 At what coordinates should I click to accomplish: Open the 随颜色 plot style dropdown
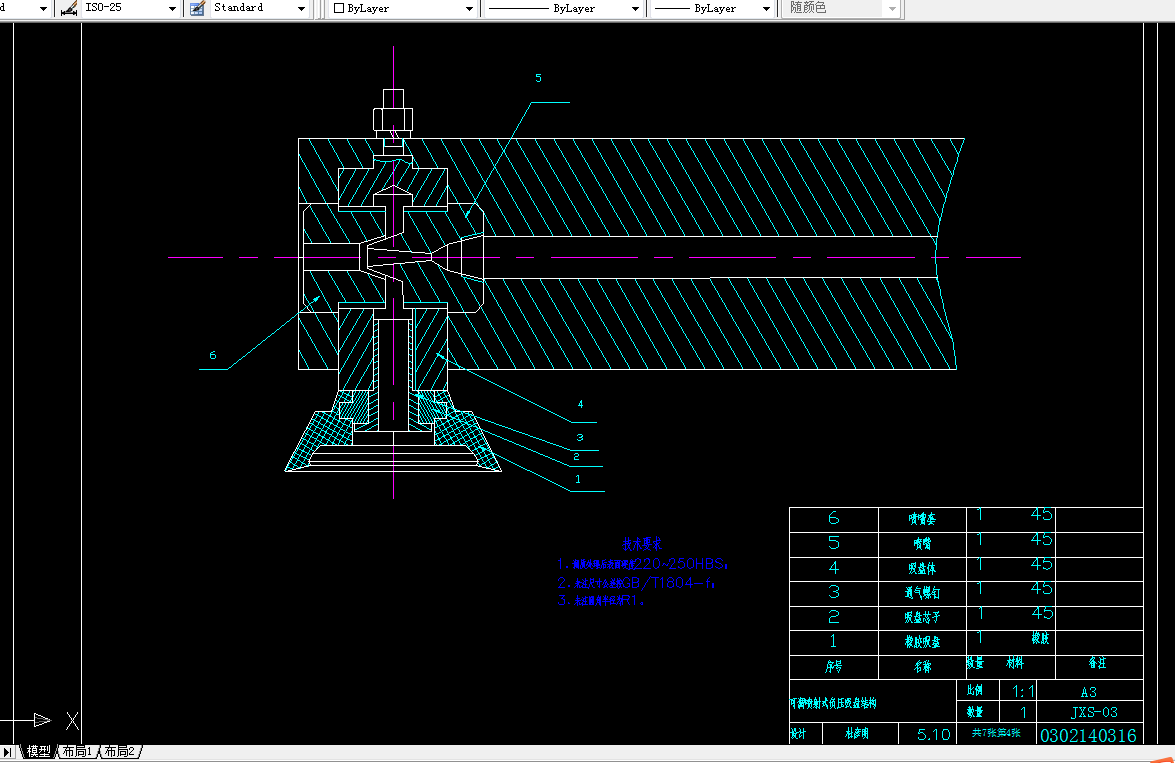click(x=892, y=8)
